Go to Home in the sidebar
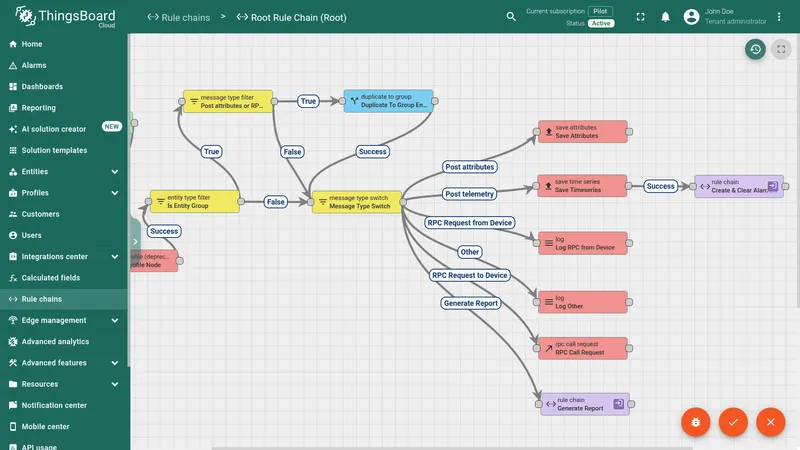This screenshot has width=800, height=450. point(64,44)
